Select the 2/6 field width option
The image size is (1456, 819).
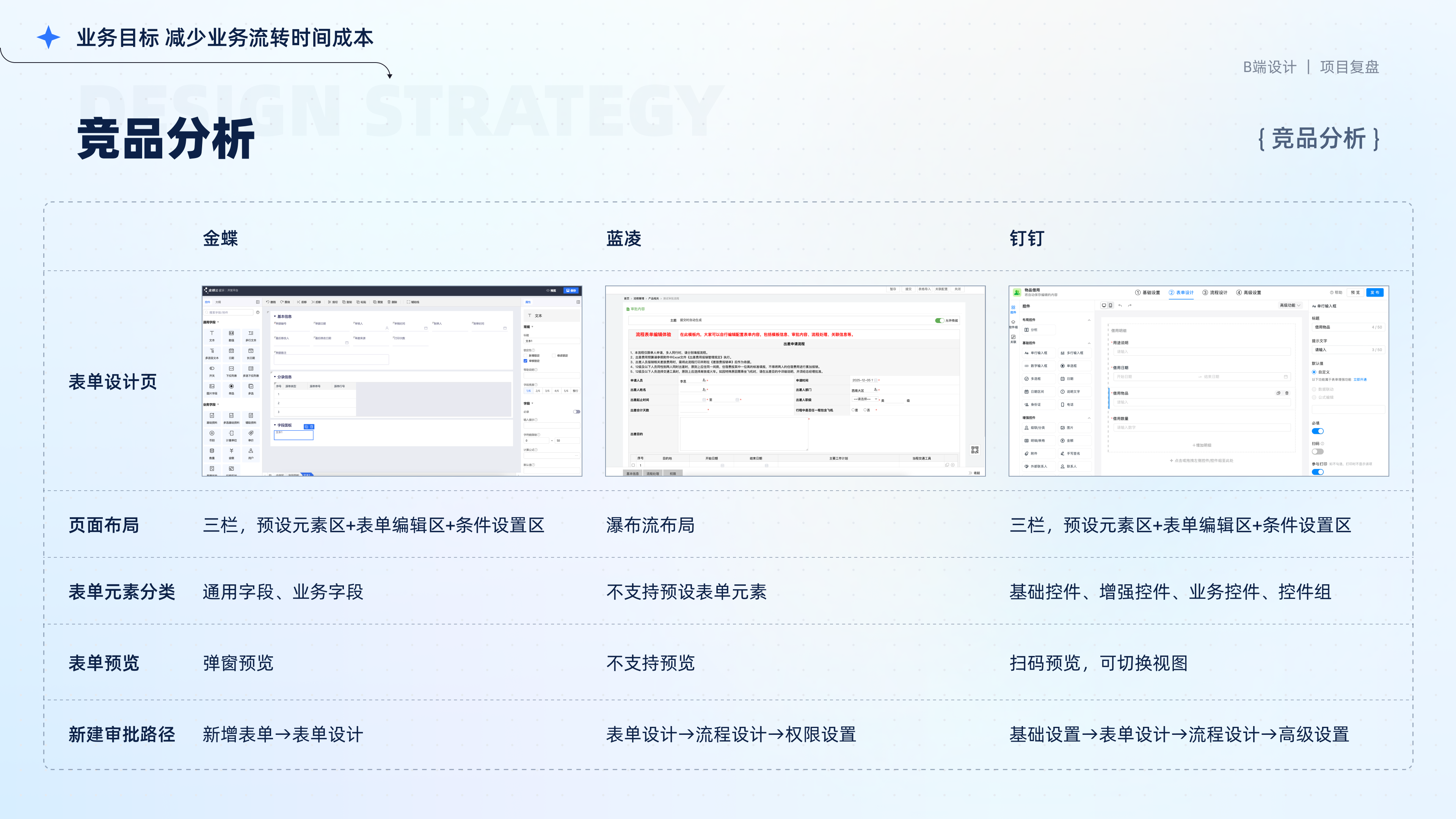coord(538,391)
